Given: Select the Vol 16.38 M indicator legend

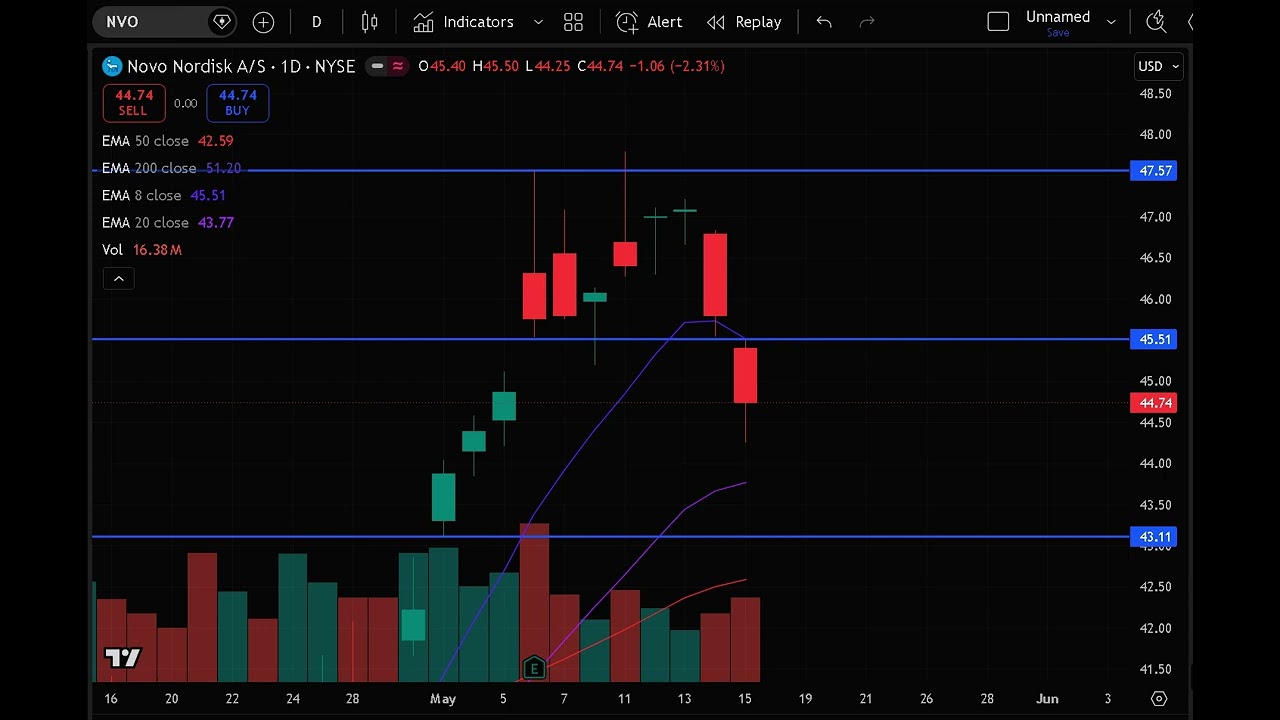Looking at the screenshot, I should (141, 249).
